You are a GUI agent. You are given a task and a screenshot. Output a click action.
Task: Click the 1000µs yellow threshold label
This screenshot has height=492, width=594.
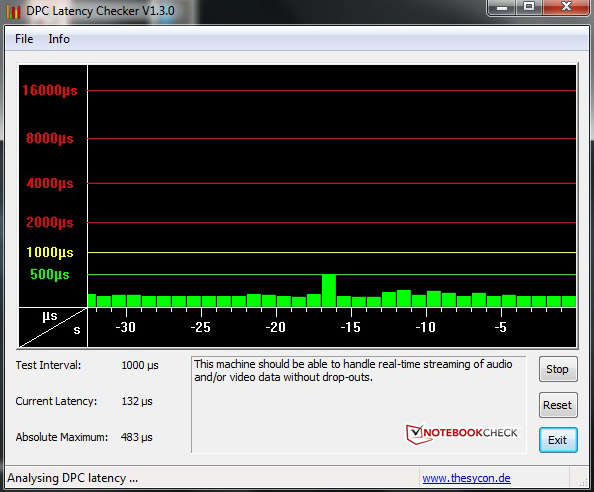pos(50,252)
